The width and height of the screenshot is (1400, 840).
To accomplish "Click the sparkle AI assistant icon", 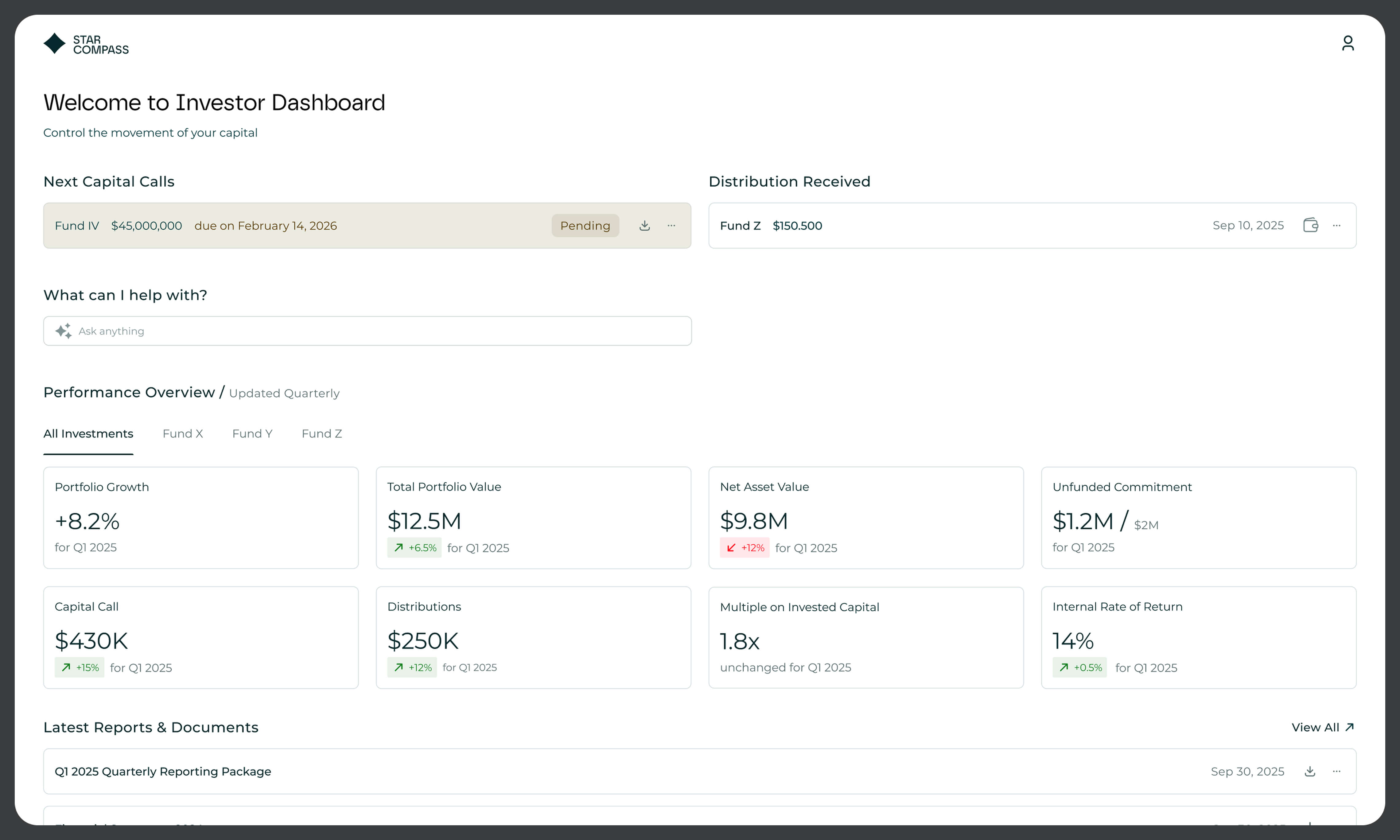I will coord(63,331).
